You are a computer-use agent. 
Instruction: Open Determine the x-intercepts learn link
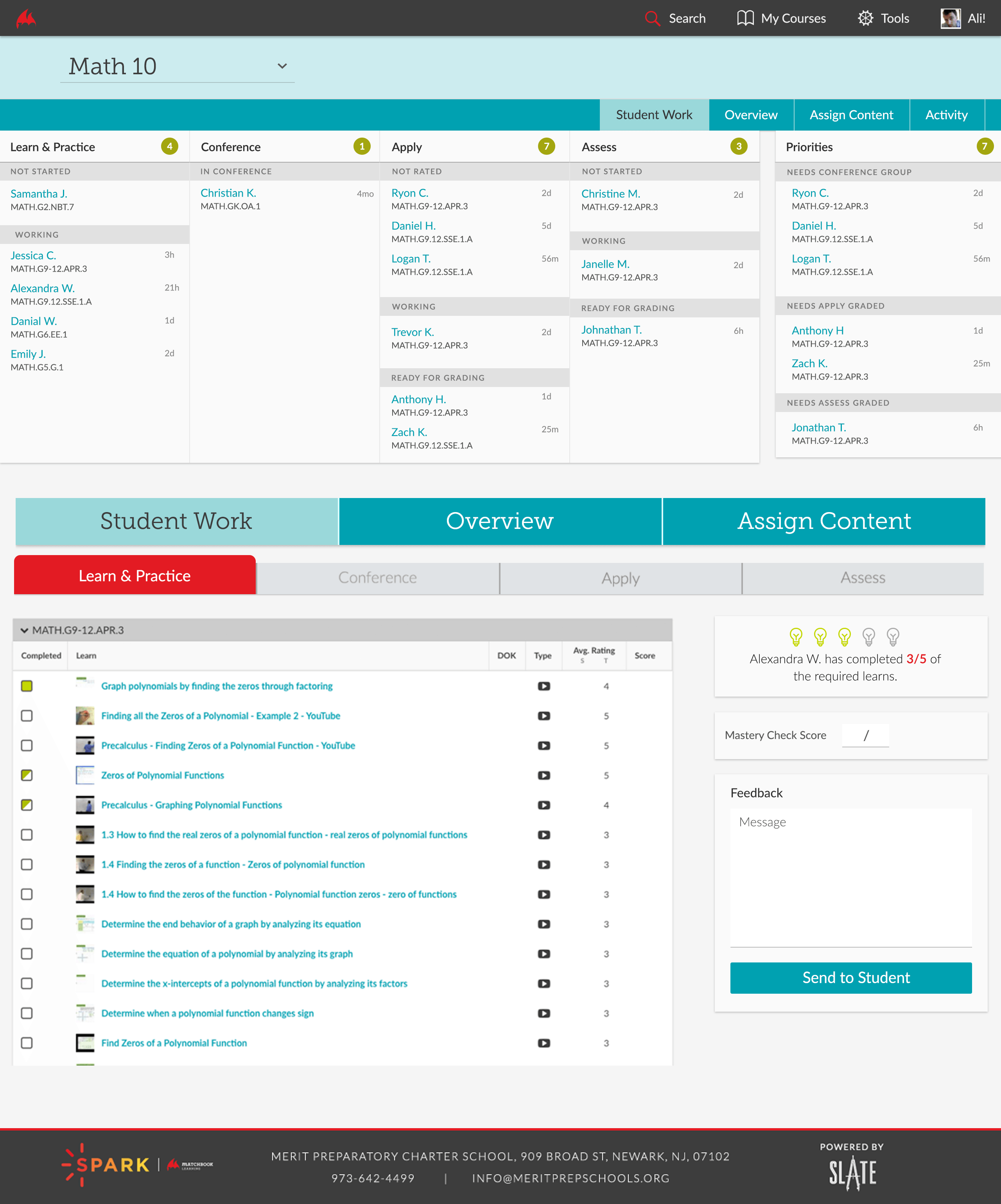tap(254, 984)
